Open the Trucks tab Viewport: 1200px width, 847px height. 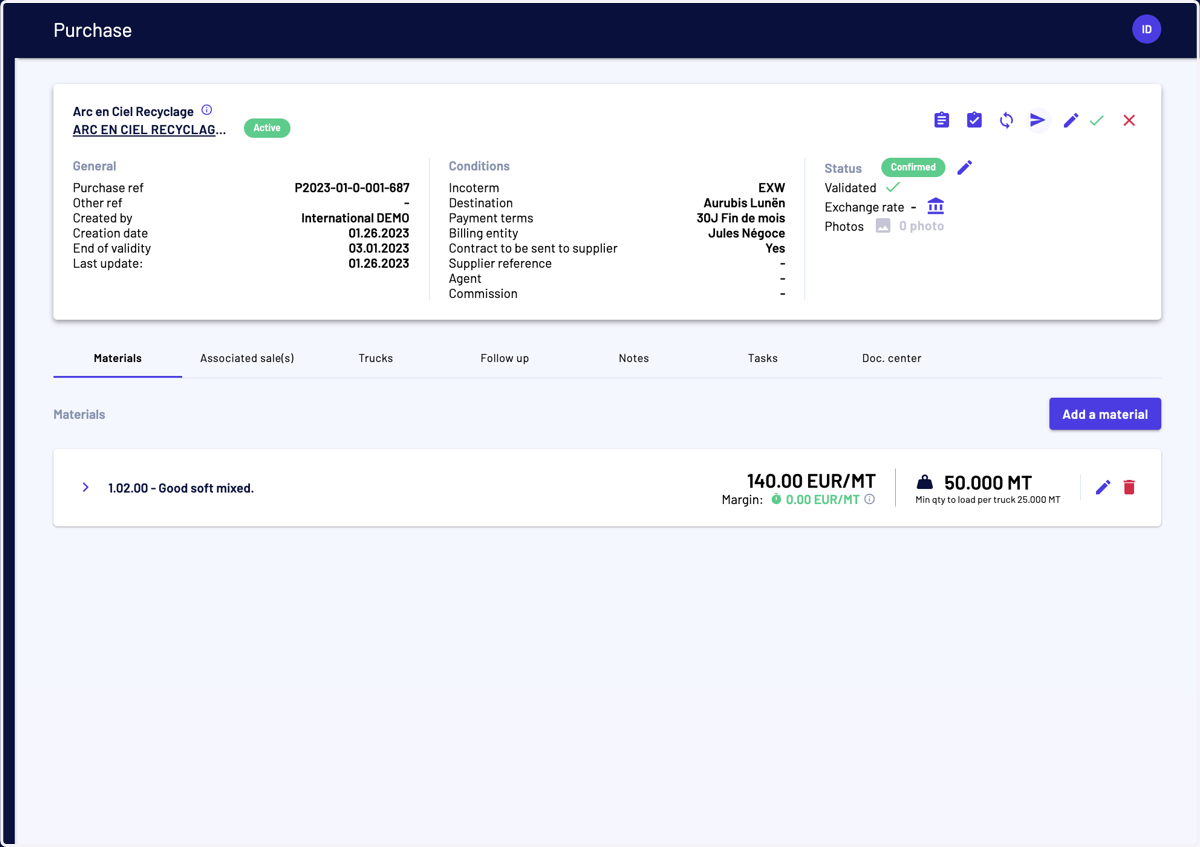tap(376, 358)
